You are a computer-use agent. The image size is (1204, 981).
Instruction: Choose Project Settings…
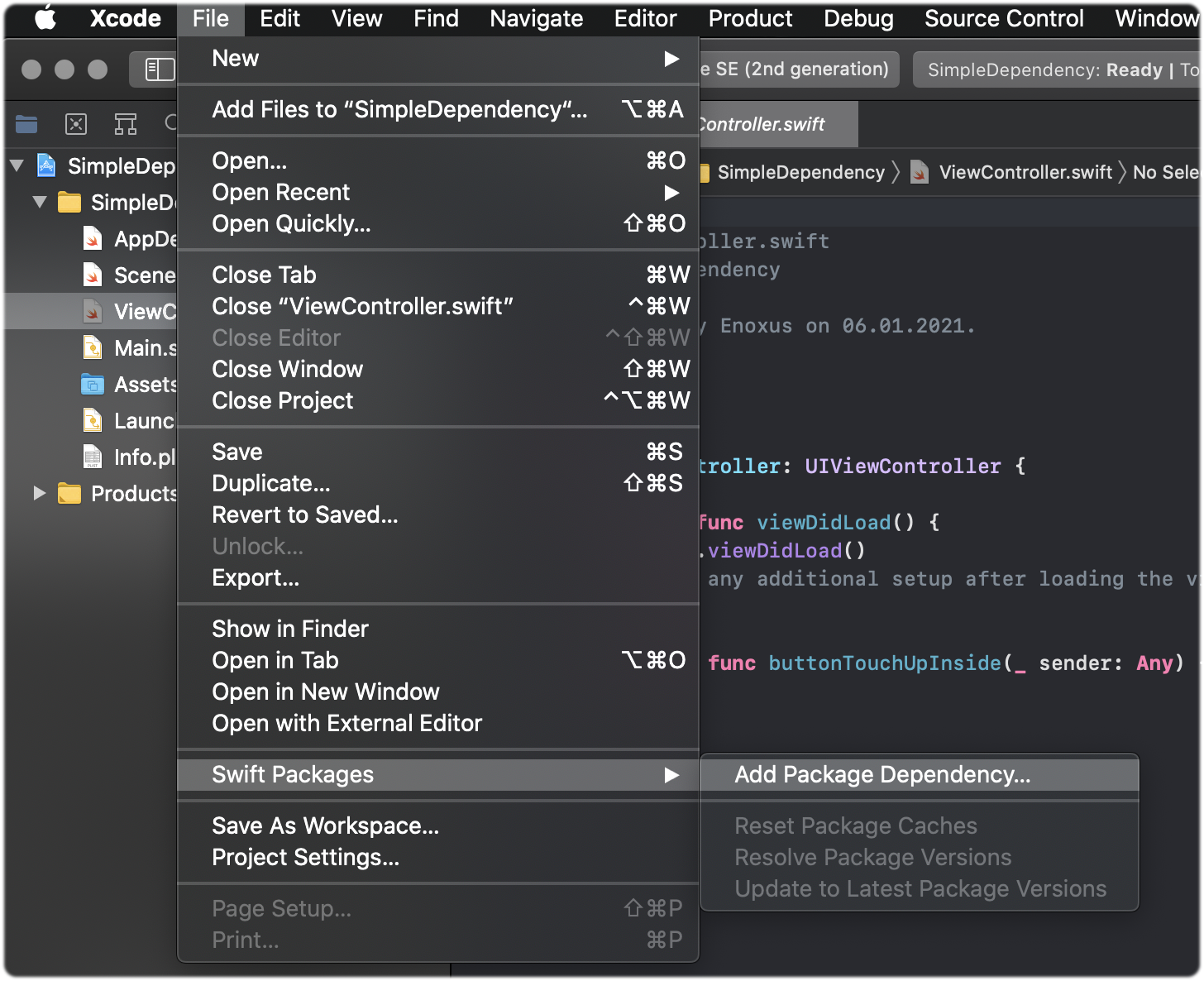click(438, 857)
